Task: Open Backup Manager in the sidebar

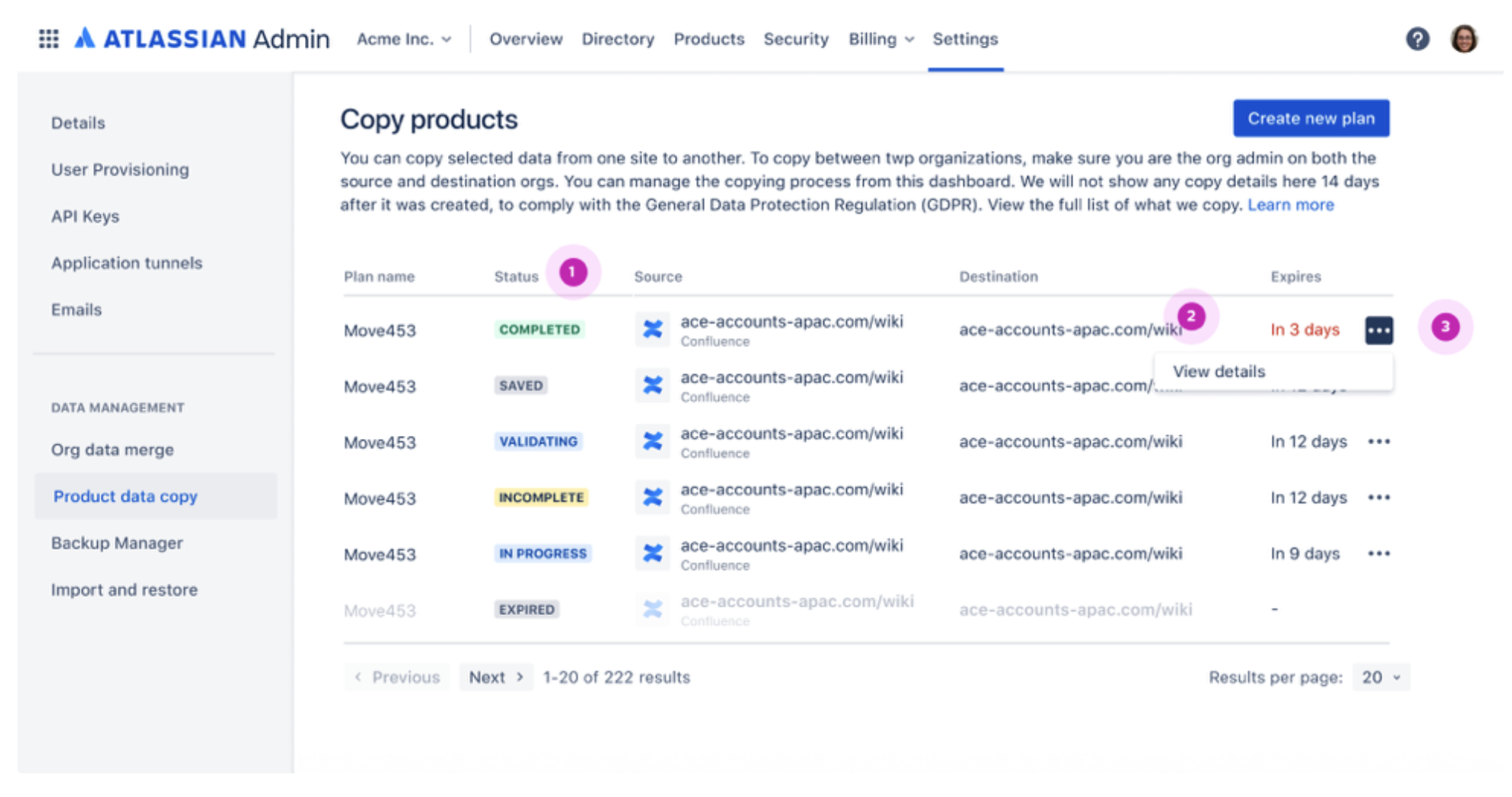Action: coord(117,543)
